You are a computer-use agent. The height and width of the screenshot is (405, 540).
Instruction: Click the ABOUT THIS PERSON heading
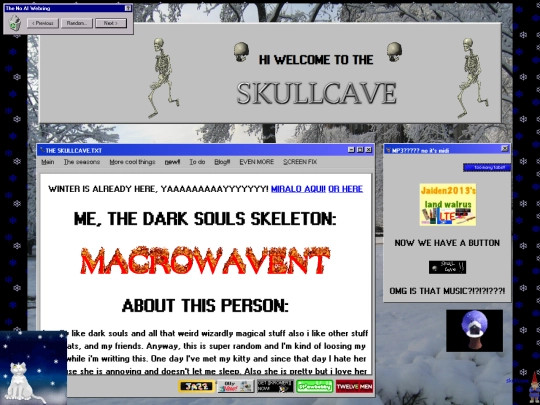[x=205, y=305]
